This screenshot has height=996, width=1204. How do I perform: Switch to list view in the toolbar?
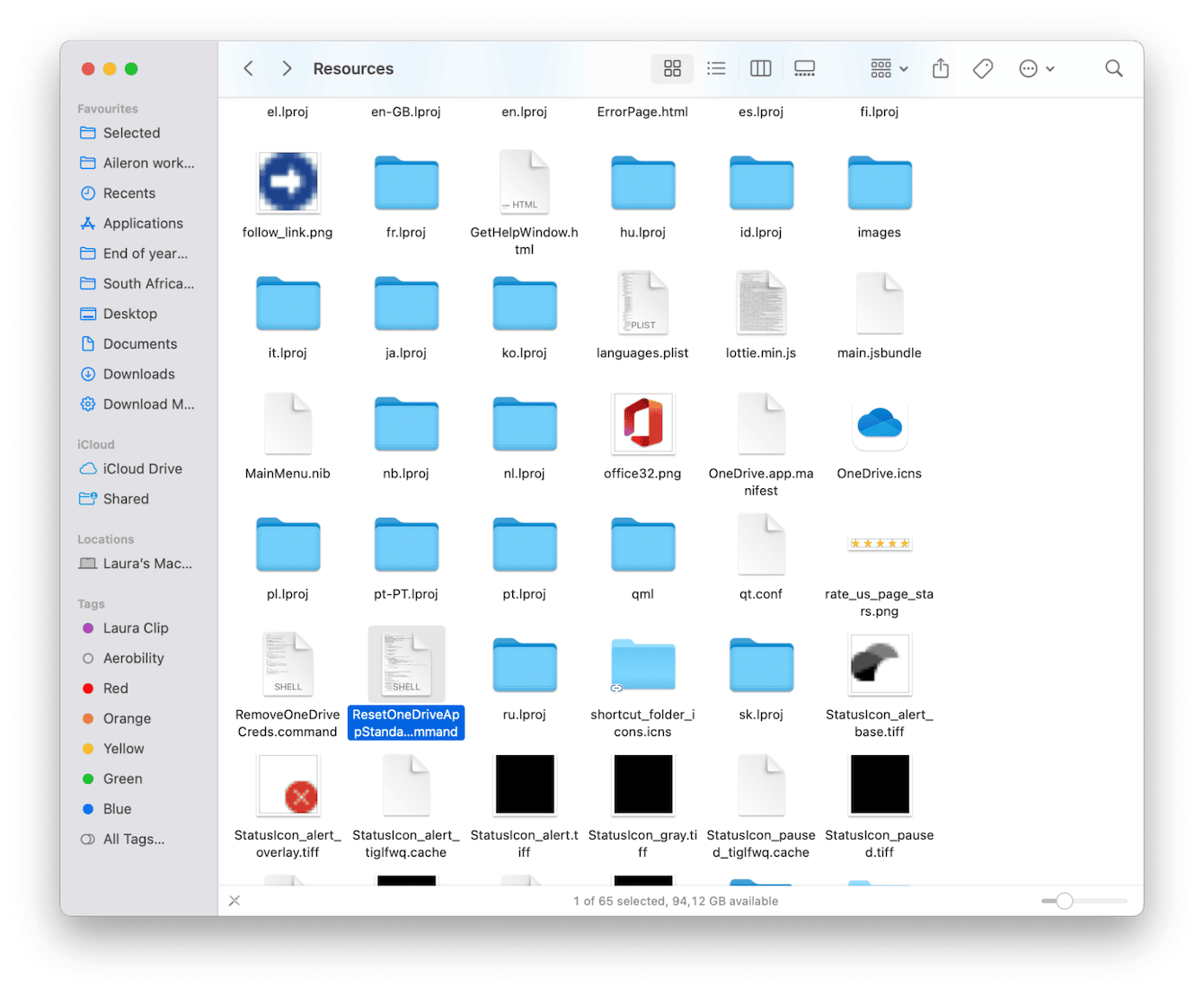(716, 68)
